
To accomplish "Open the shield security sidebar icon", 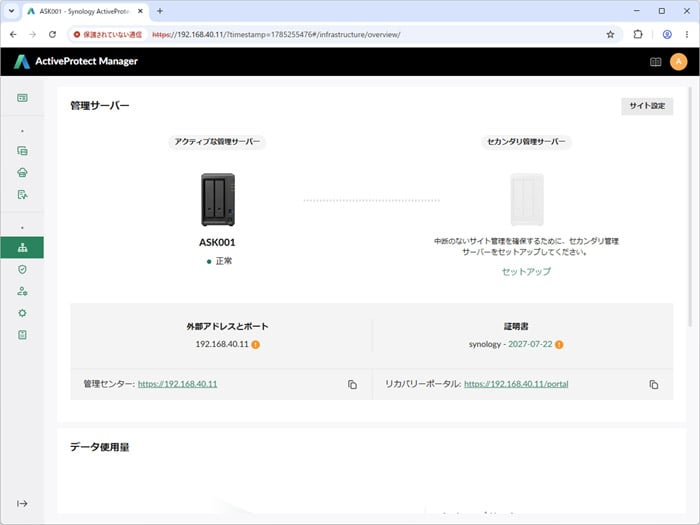I will click(22, 269).
